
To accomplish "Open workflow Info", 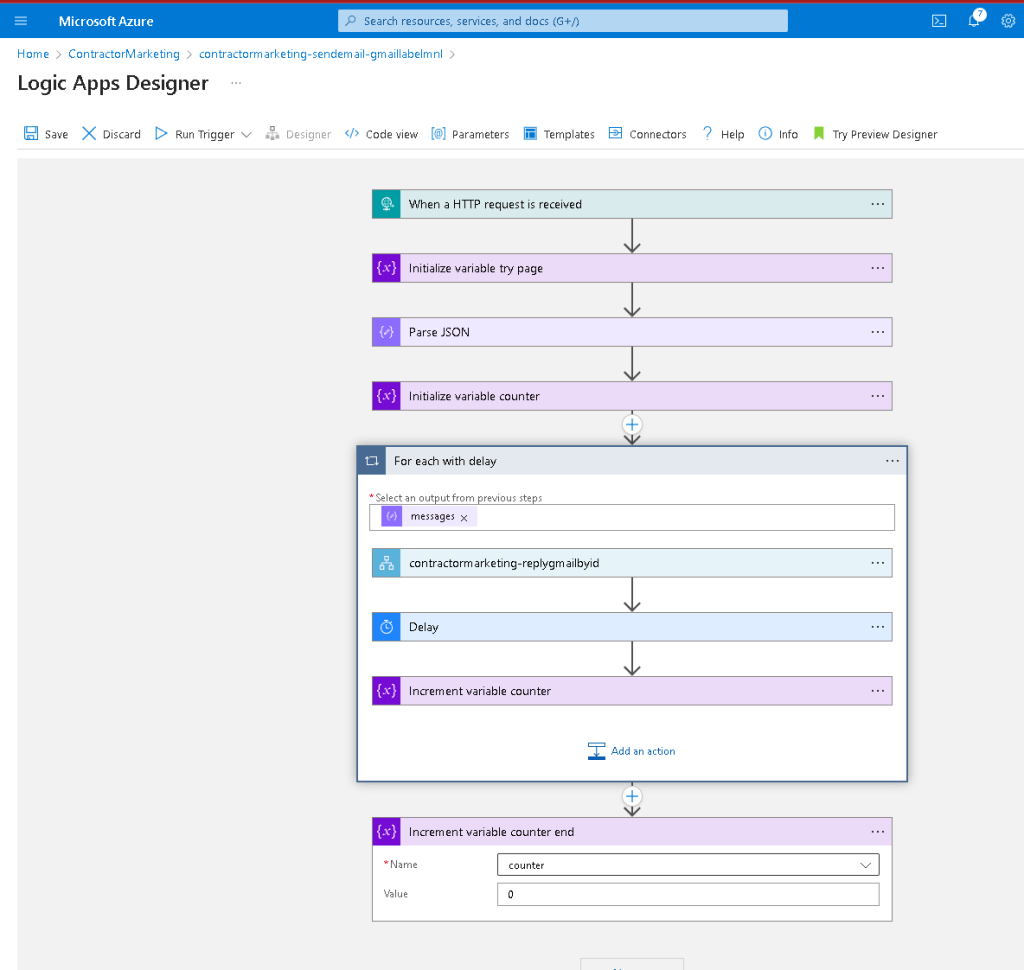I will [778, 134].
